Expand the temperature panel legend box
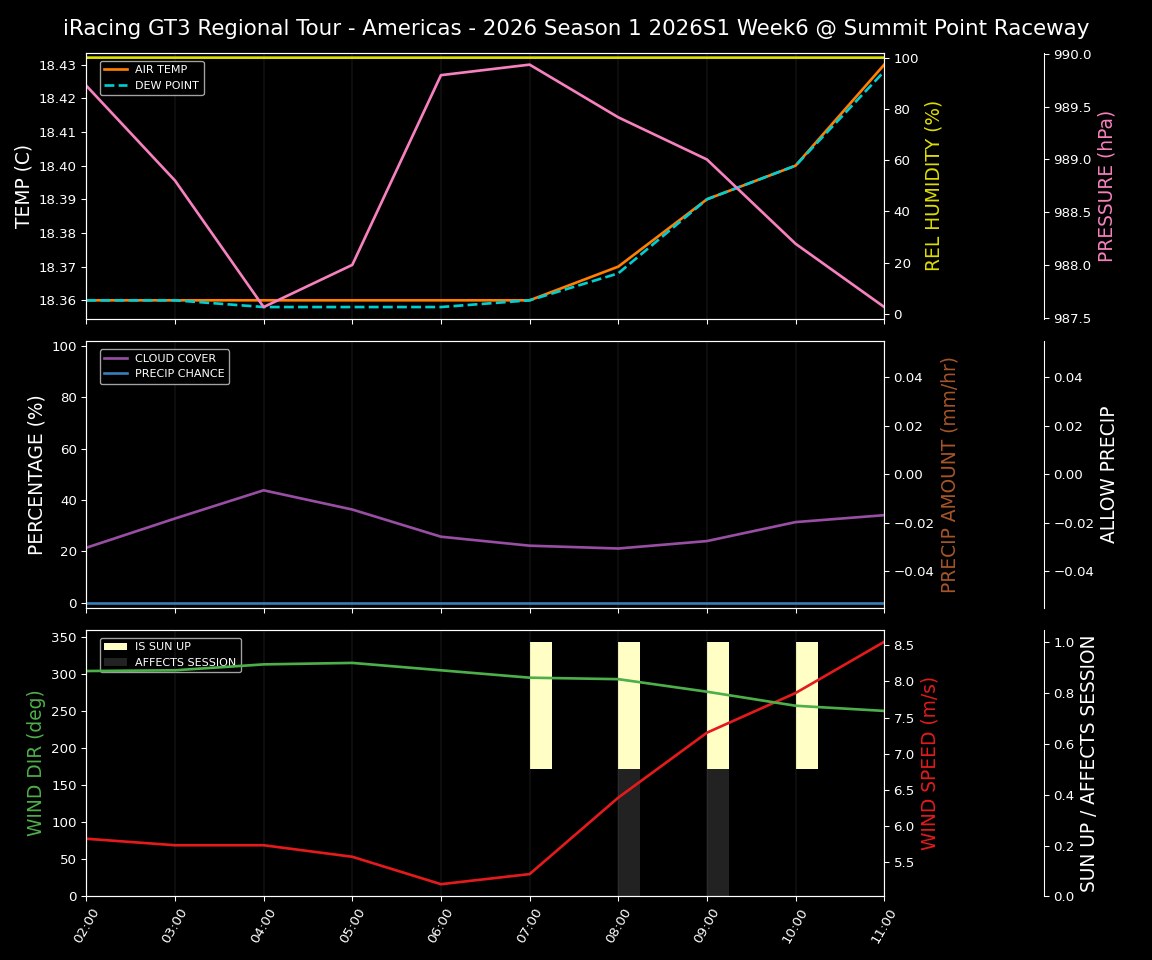This screenshot has width=1152, height=960. (x=150, y=77)
